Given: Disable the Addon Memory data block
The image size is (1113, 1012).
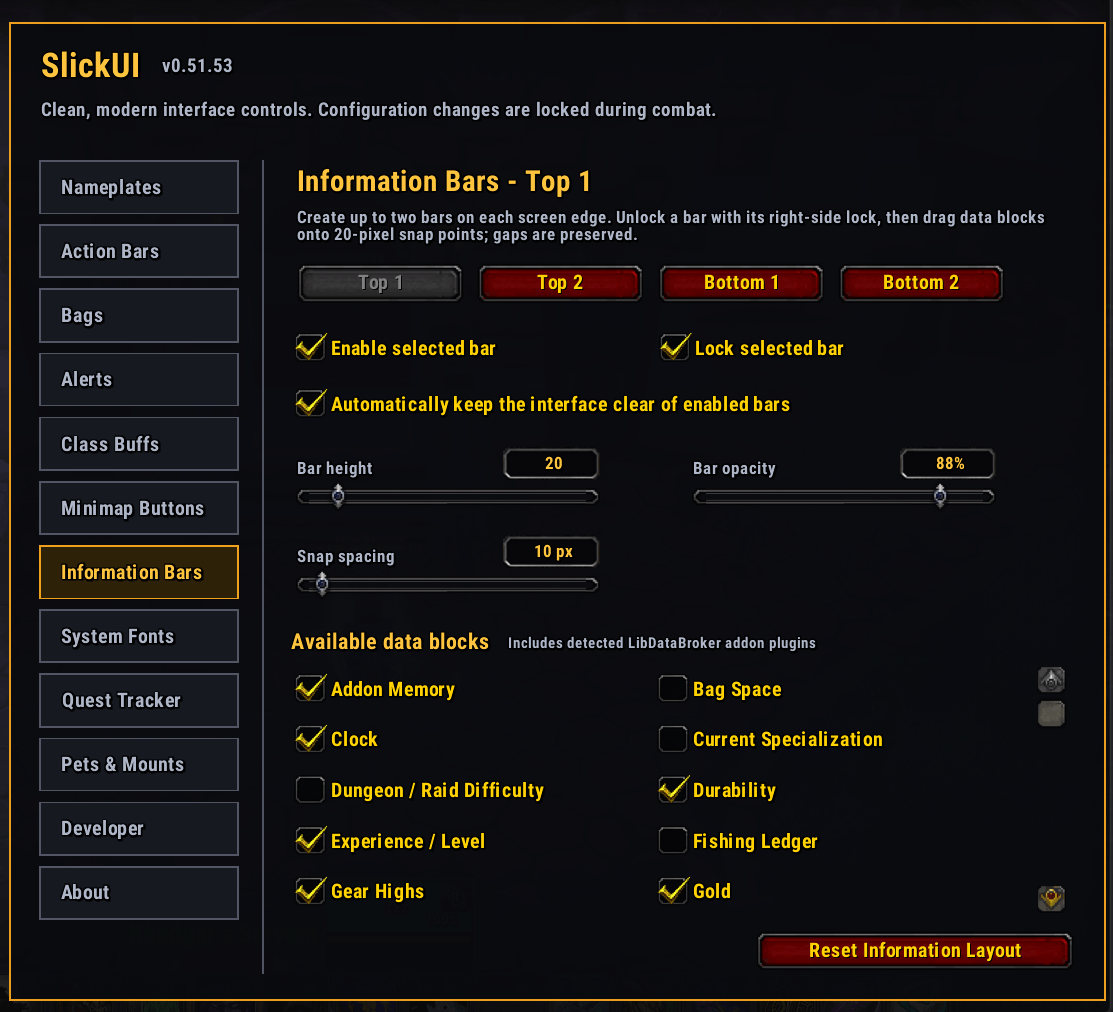Looking at the screenshot, I should 310,688.
